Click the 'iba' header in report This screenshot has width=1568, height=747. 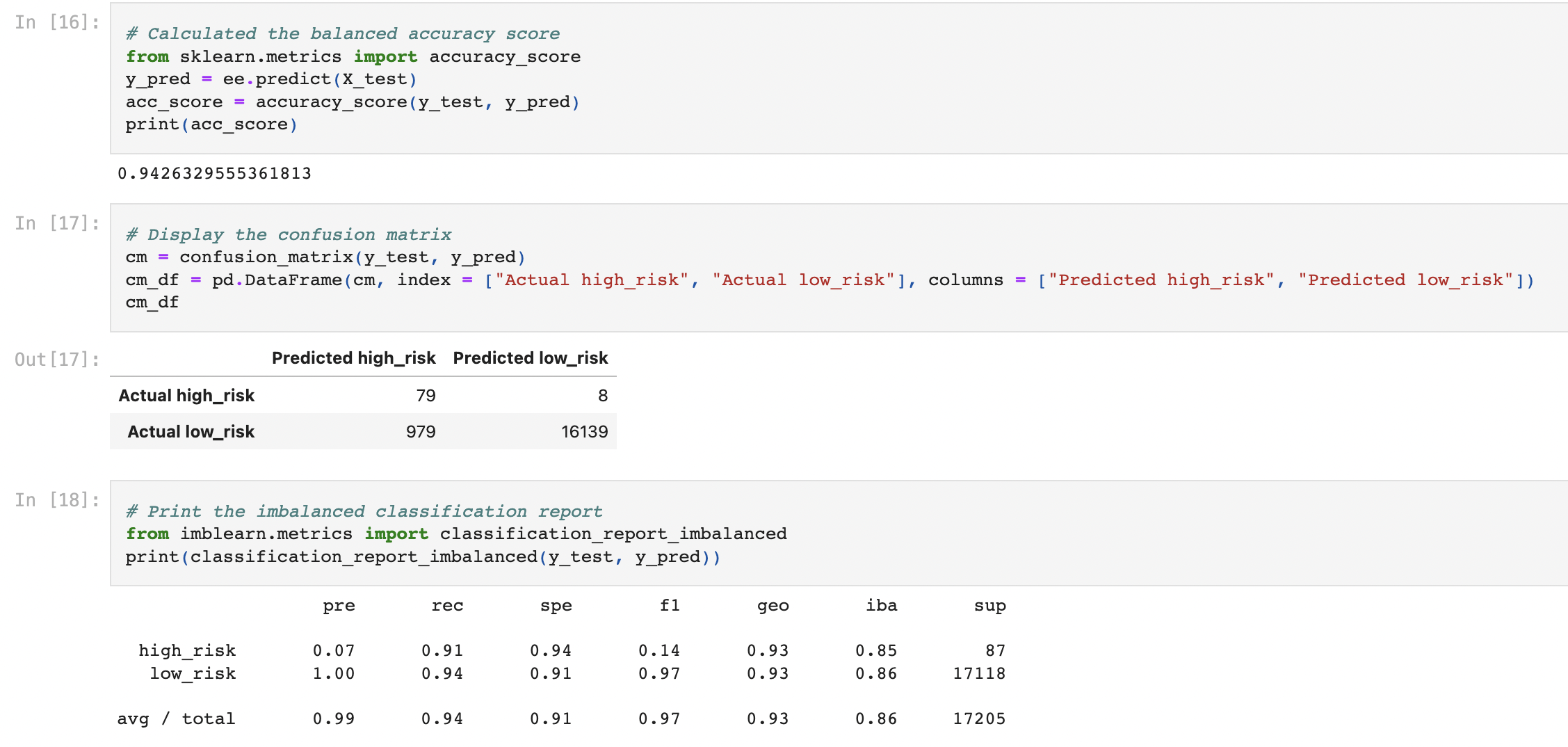[882, 605]
